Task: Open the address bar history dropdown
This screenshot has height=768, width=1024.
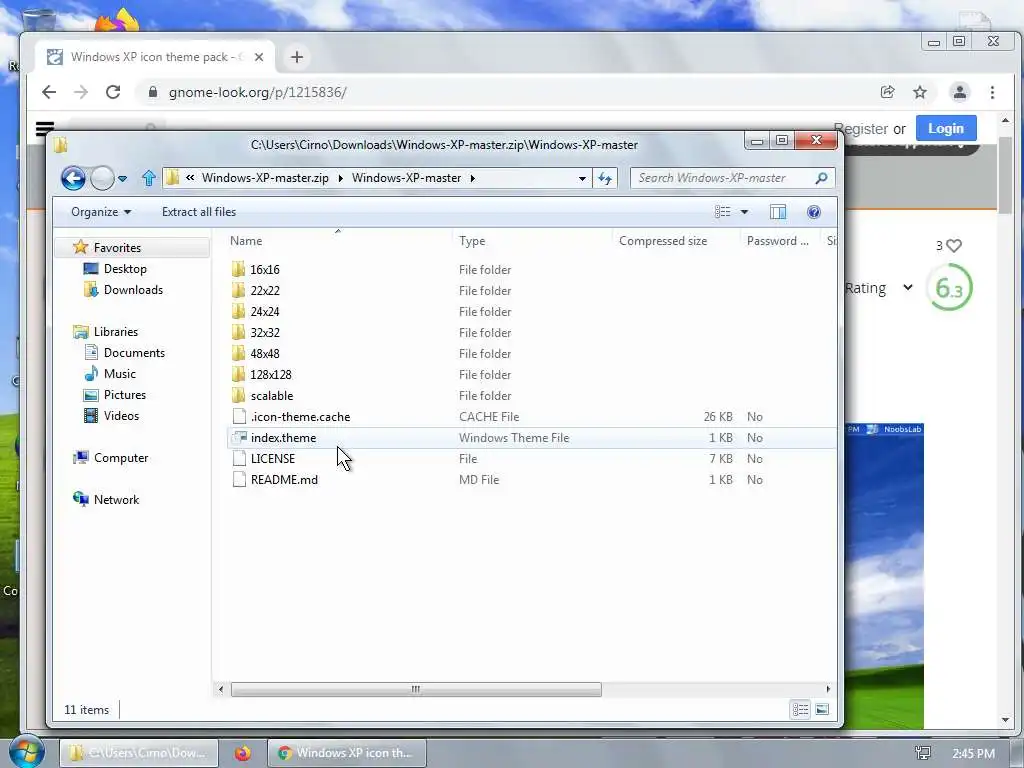Action: (582, 178)
